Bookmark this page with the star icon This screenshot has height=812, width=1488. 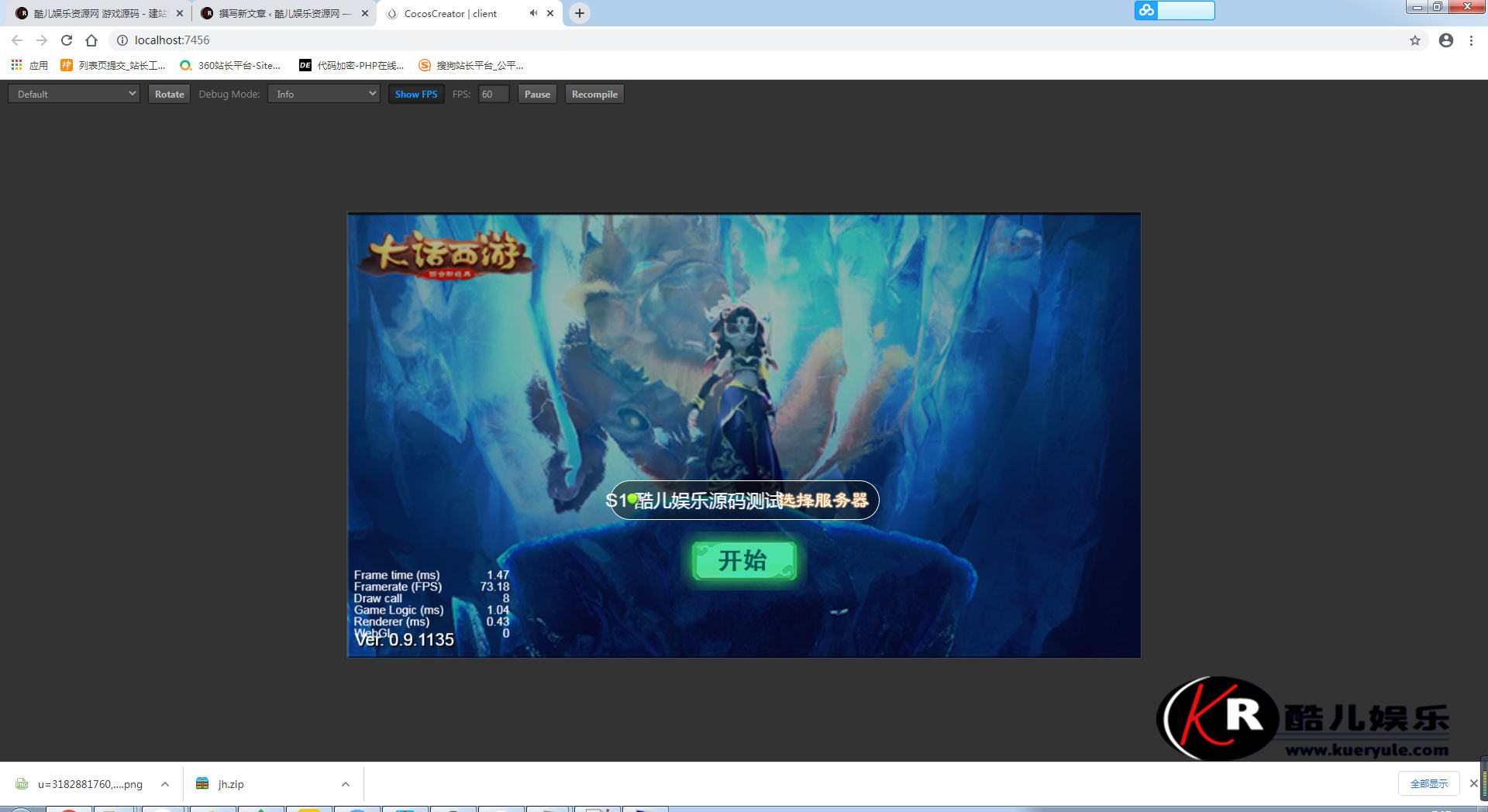tap(1415, 40)
